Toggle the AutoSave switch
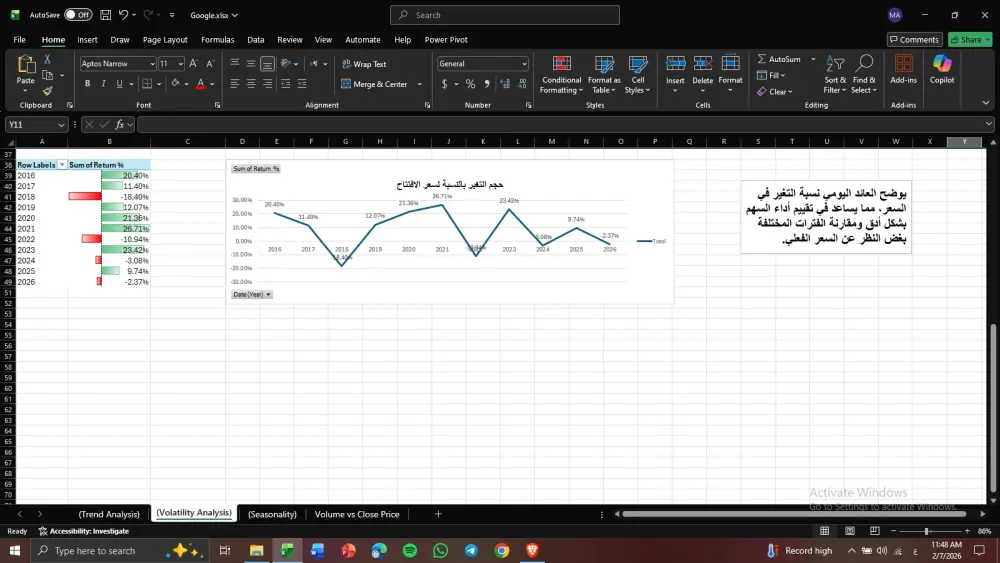The width and height of the screenshot is (1000, 563). coord(78,15)
